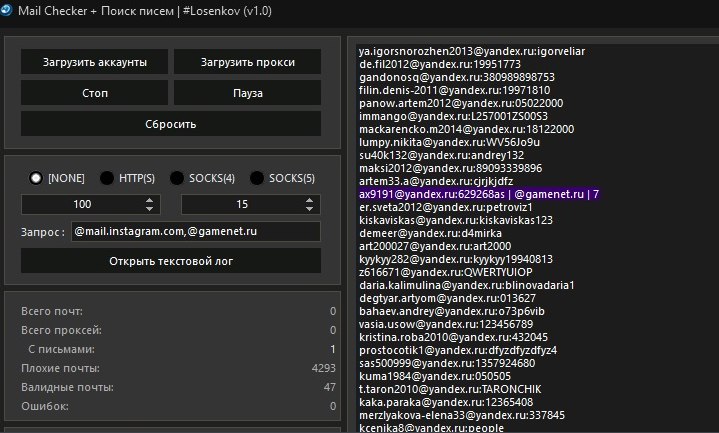Select row maksi2012@yandex.ru
This screenshot has width=719, height=433.
point(450,168)
